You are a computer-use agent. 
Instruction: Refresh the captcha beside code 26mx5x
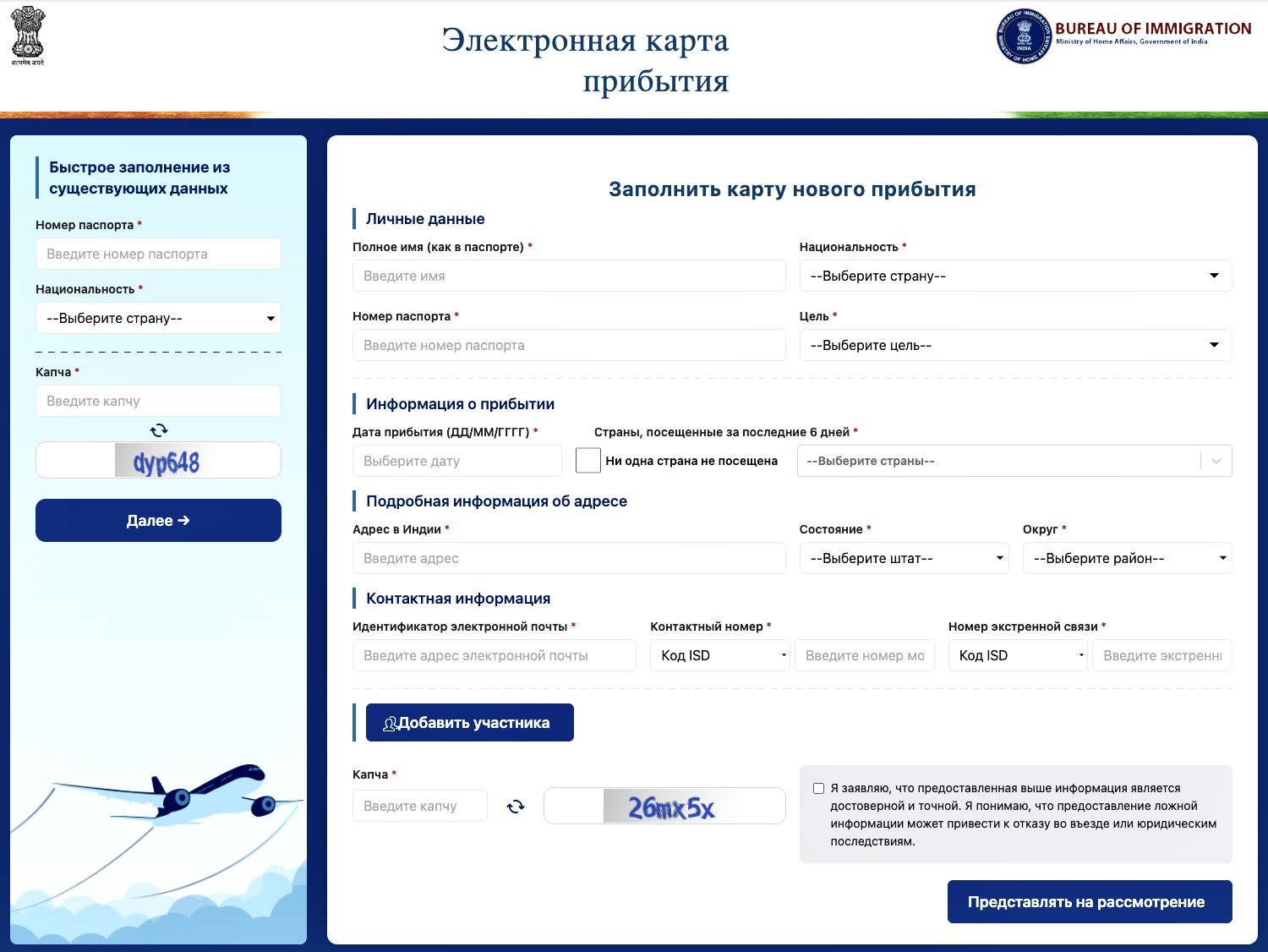pos(516,807)
